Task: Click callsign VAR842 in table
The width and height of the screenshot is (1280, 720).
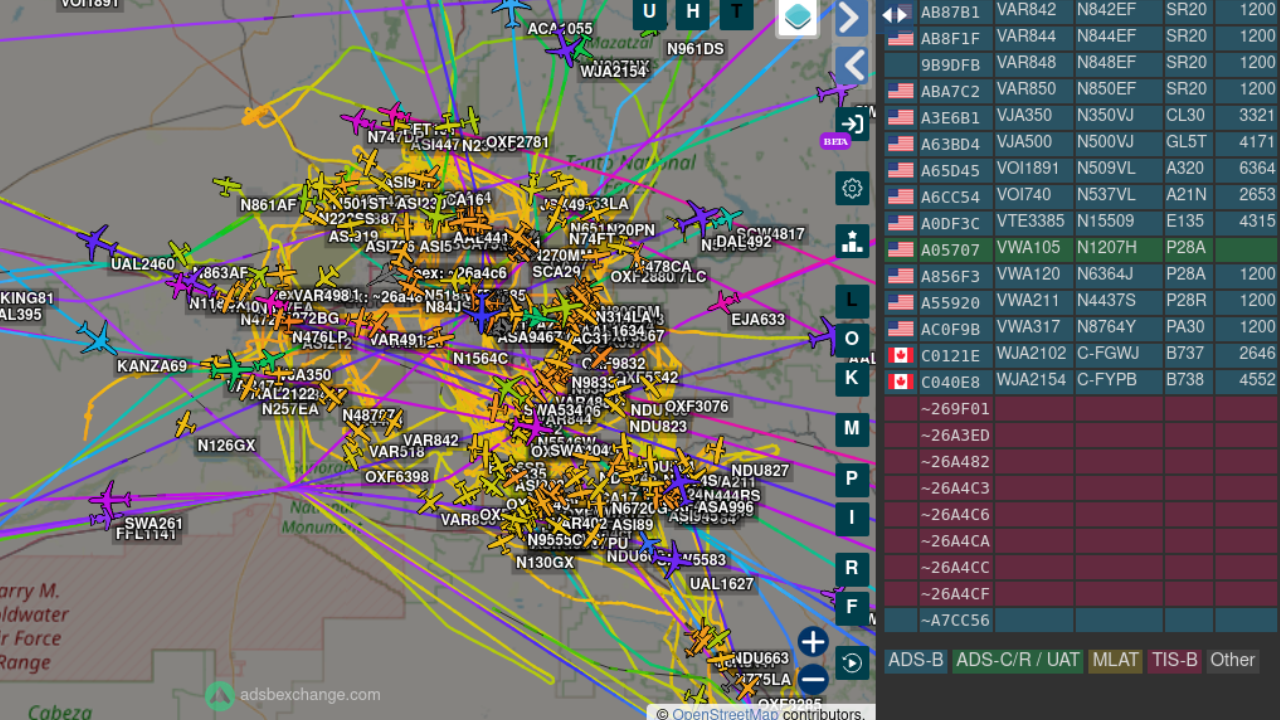Action: click(x=1026, y=11)
